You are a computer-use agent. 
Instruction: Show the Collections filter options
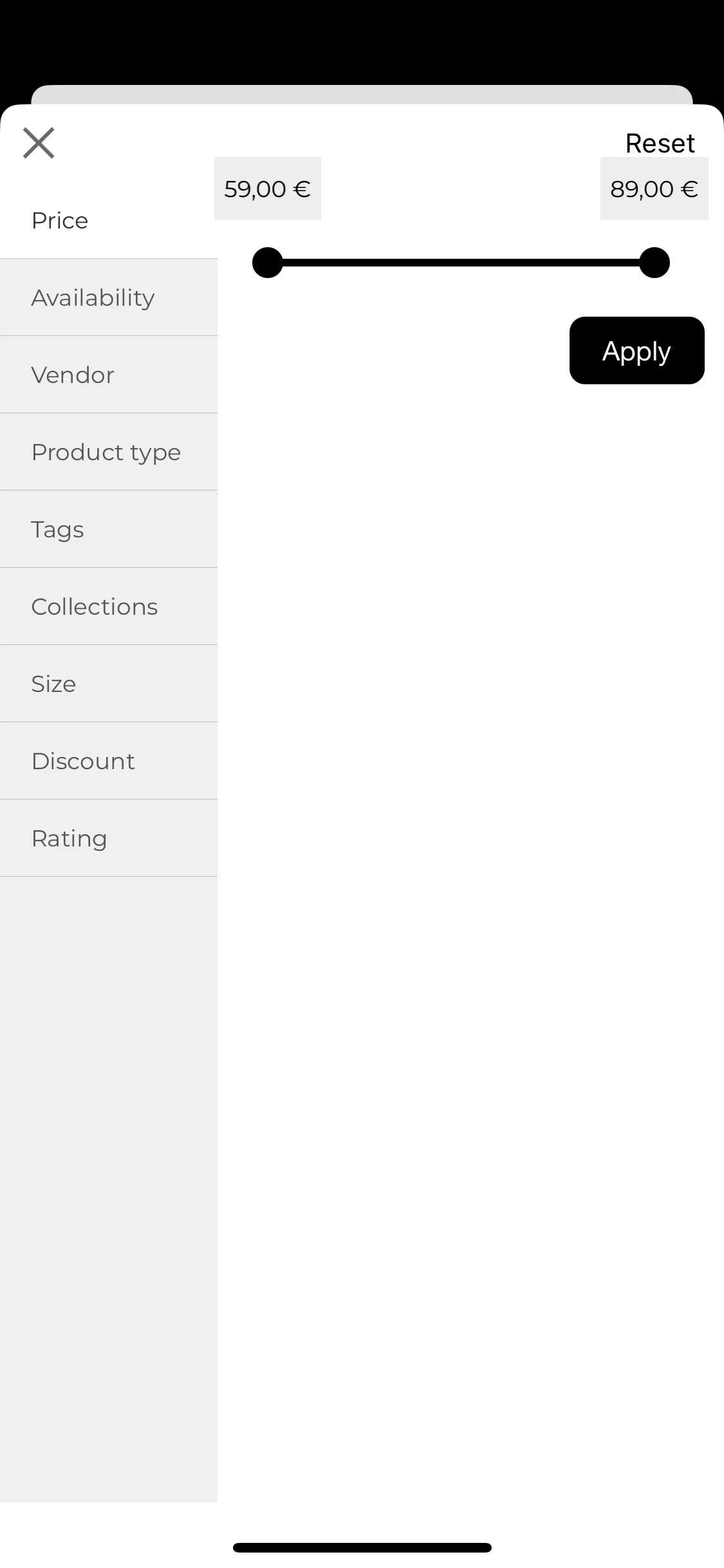[109, 606]
